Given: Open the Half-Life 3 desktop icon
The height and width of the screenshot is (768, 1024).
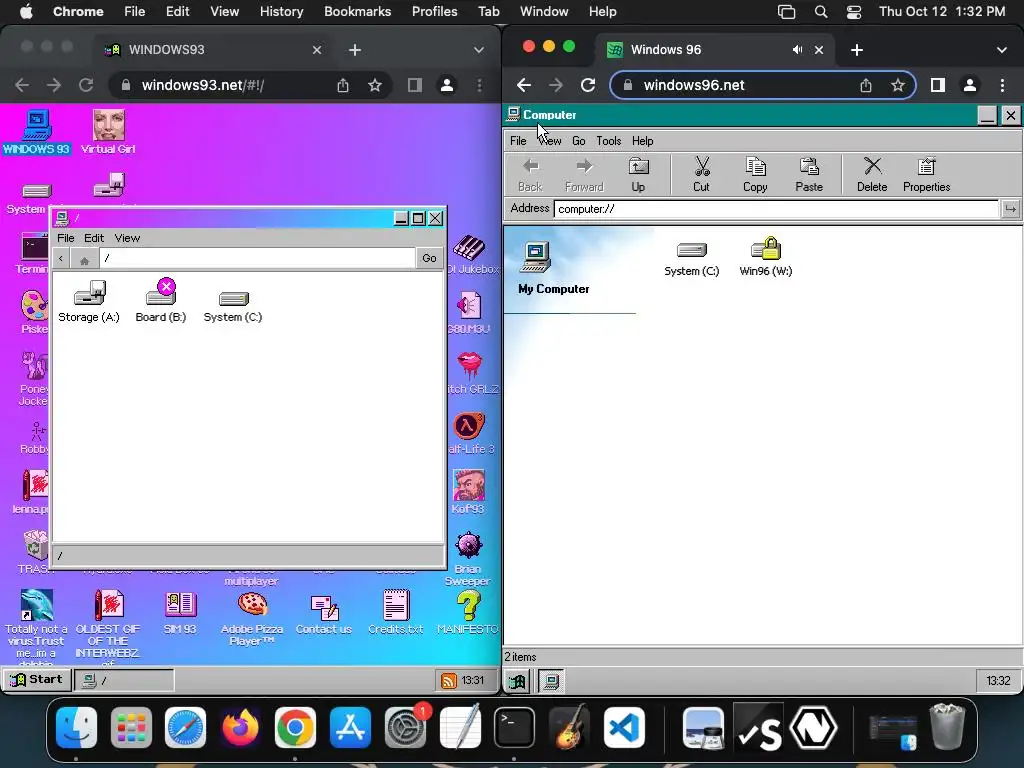Looking at the screenshot, I should coord(470,433).
